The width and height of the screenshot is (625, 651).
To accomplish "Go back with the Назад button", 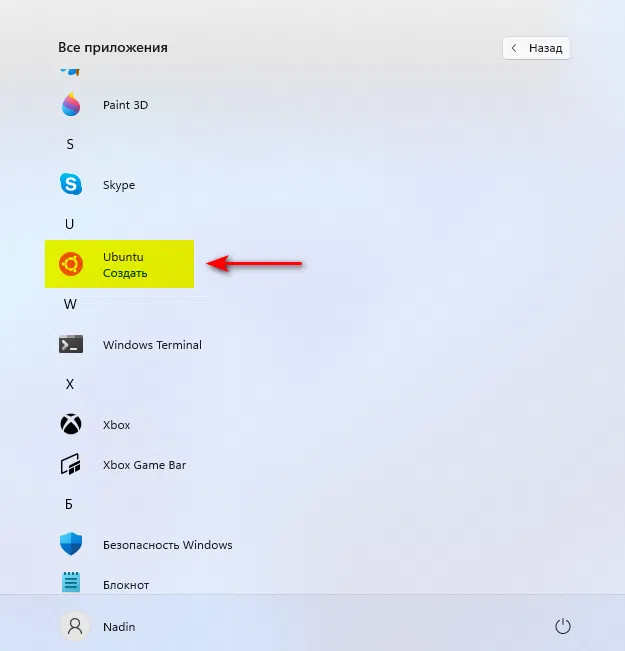I will click(x=536, y=48).
